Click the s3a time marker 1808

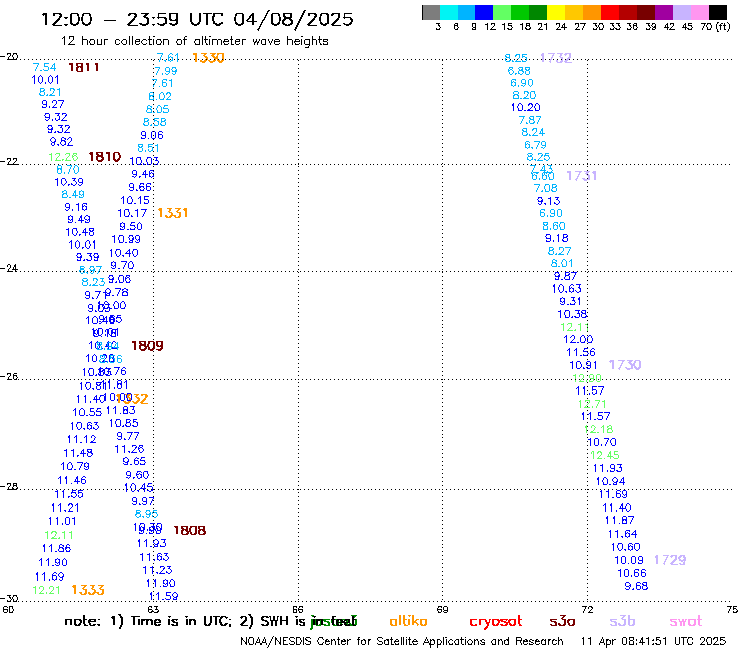[190, 531]
